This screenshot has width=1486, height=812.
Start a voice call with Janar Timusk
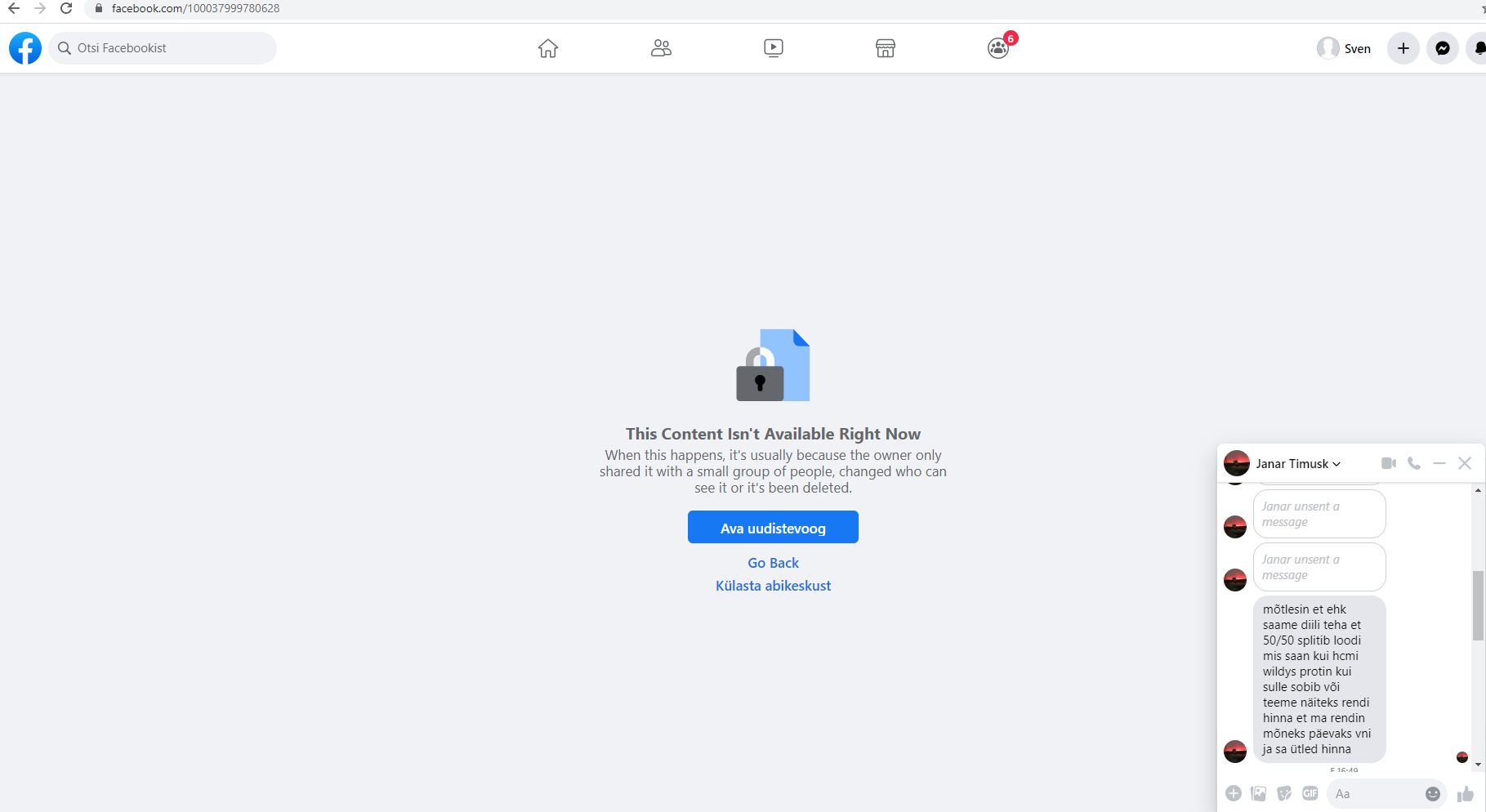point(1414,463)
